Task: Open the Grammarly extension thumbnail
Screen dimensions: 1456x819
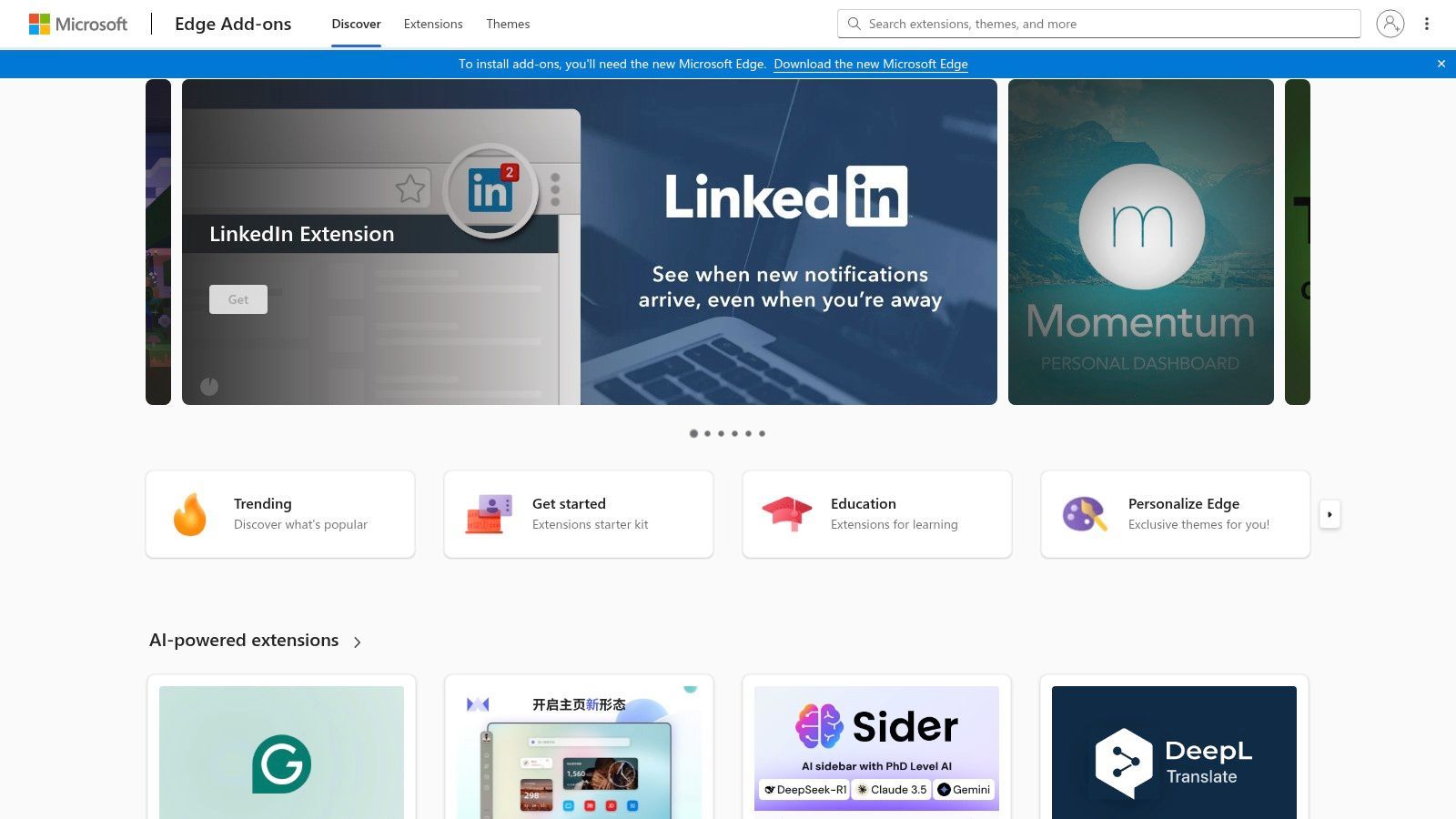Action: pyautogui.click(x=281, y=753)
